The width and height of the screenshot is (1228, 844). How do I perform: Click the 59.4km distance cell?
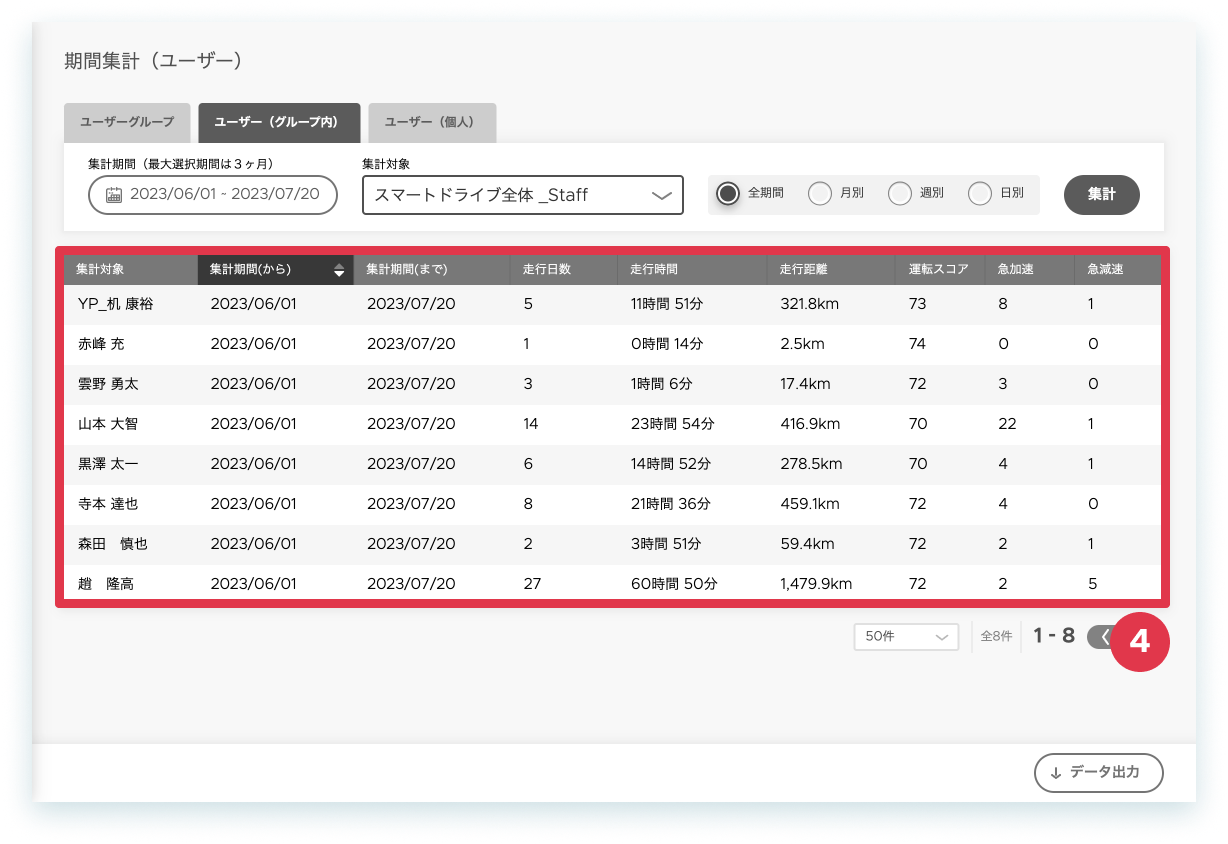click(807, 544)
